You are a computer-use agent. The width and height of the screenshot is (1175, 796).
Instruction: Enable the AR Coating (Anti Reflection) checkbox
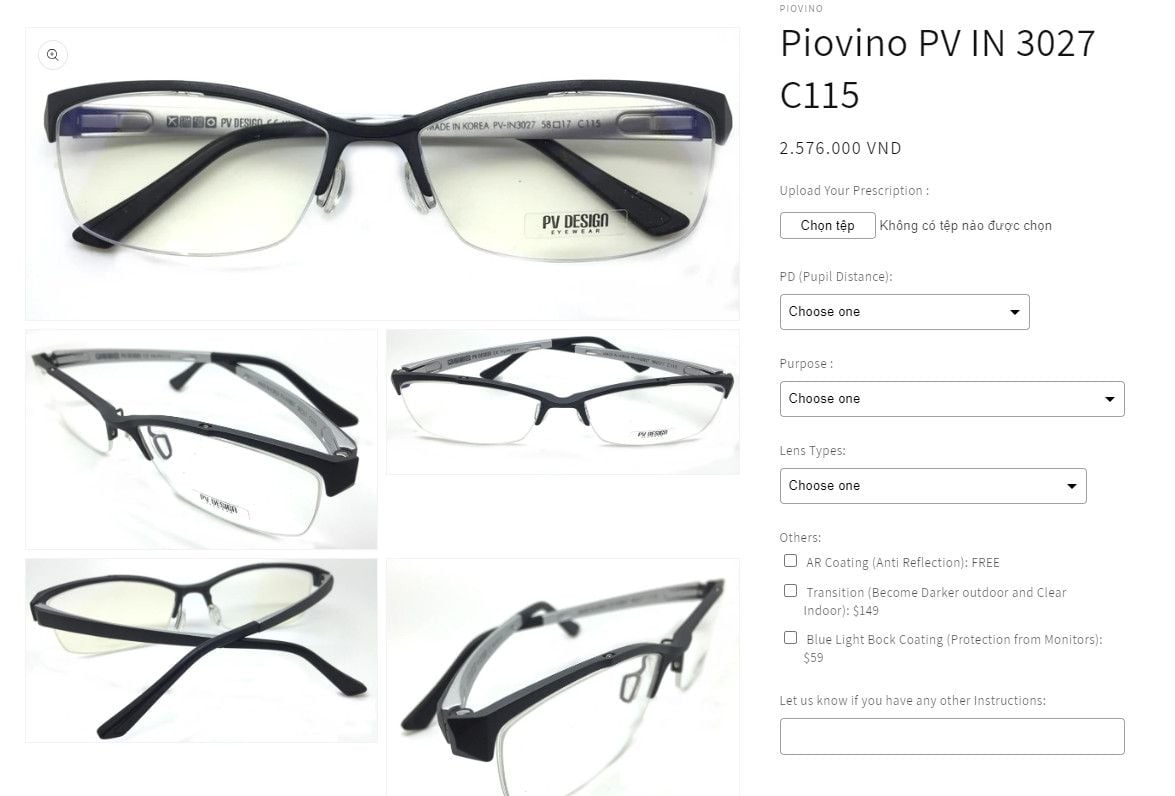pos(791,561)
